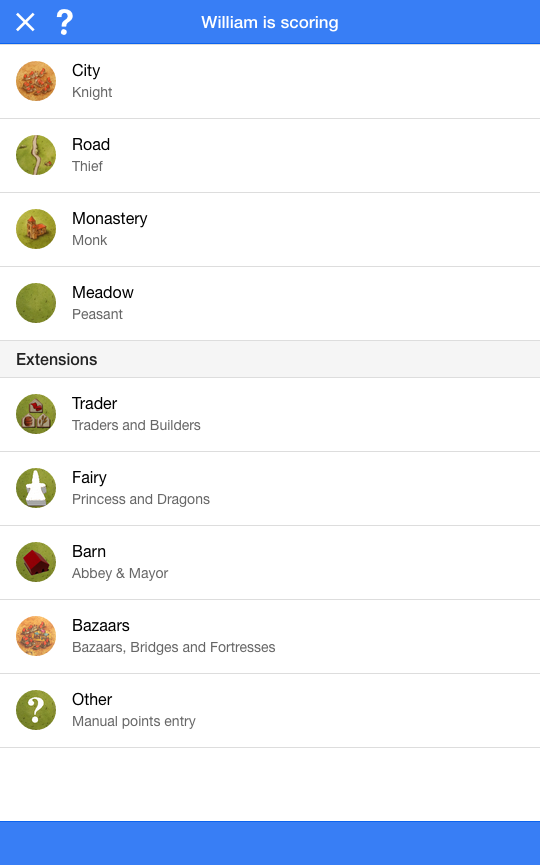Tap the Monastery building icon

36,229
